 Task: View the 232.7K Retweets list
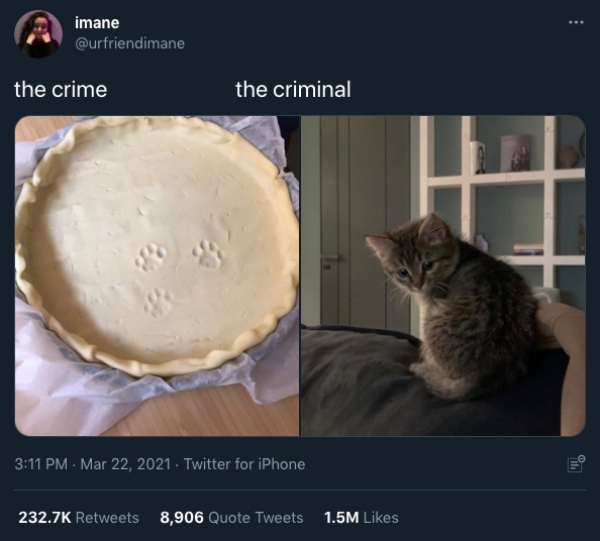(x=78, y=518)
